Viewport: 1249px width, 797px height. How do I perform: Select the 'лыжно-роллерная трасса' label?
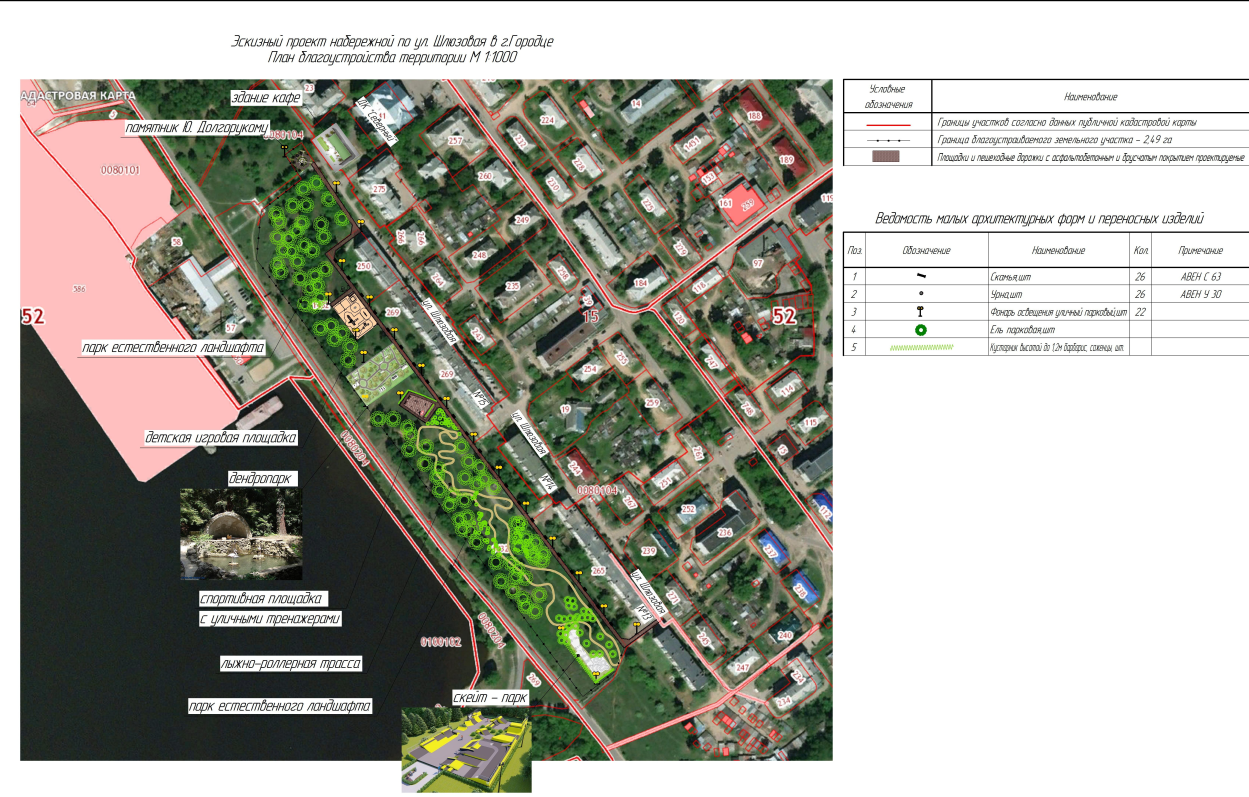click(x=290, y=663)
